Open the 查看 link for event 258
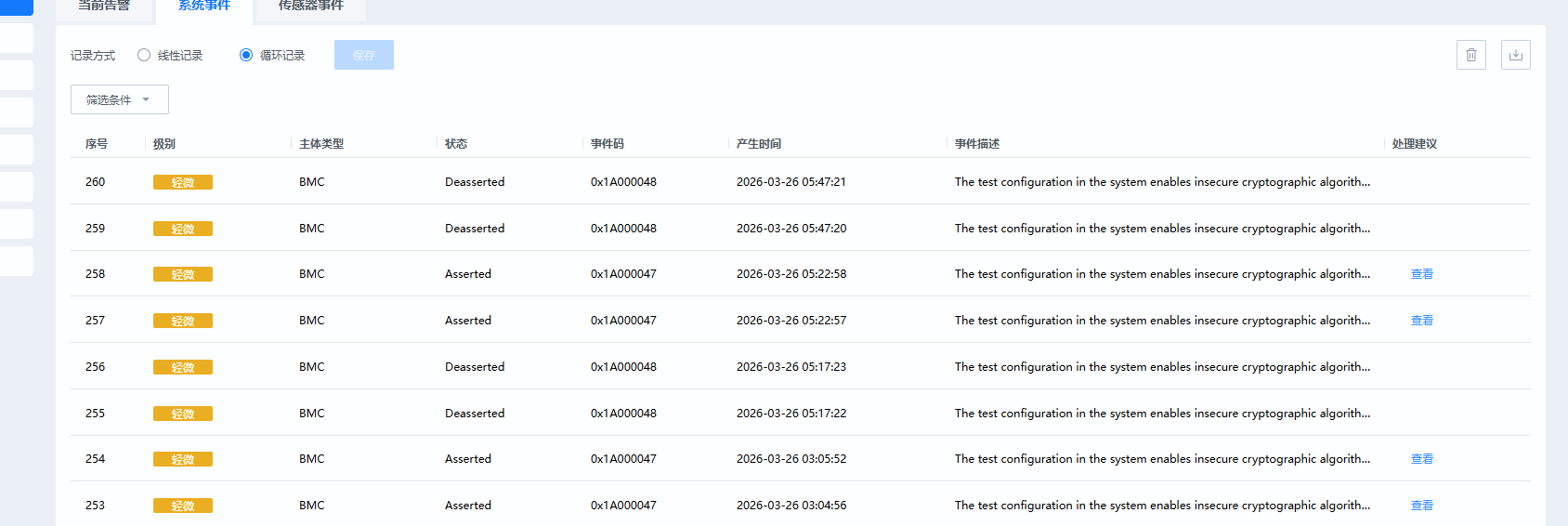Image resolution: width=1568 pixels, height=526 pixels. coord(1421,274)
